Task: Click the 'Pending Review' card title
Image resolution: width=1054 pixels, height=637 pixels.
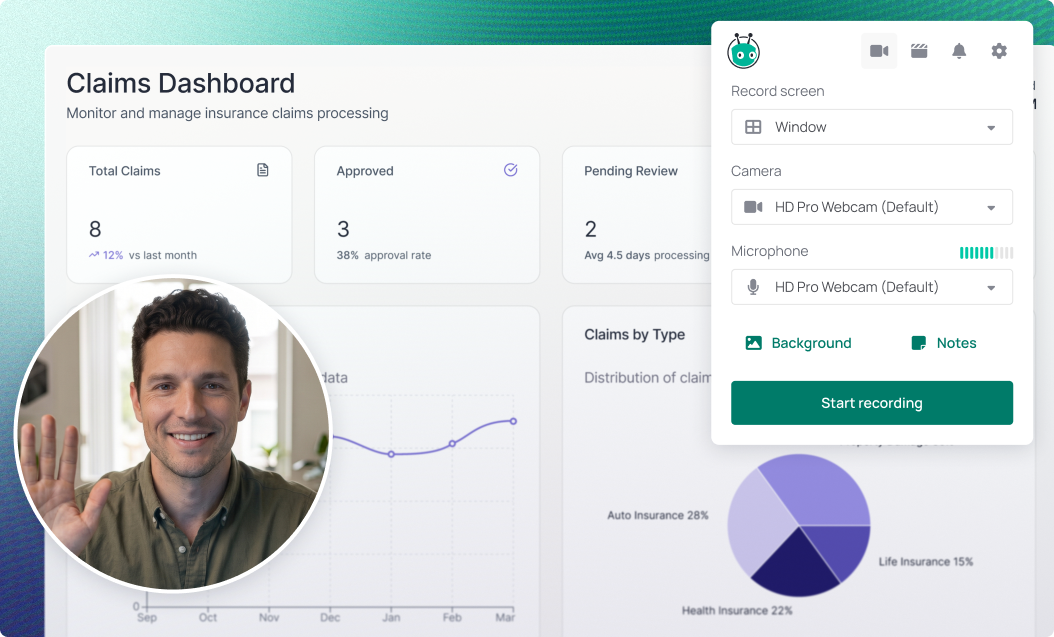Action: point(631,171)
